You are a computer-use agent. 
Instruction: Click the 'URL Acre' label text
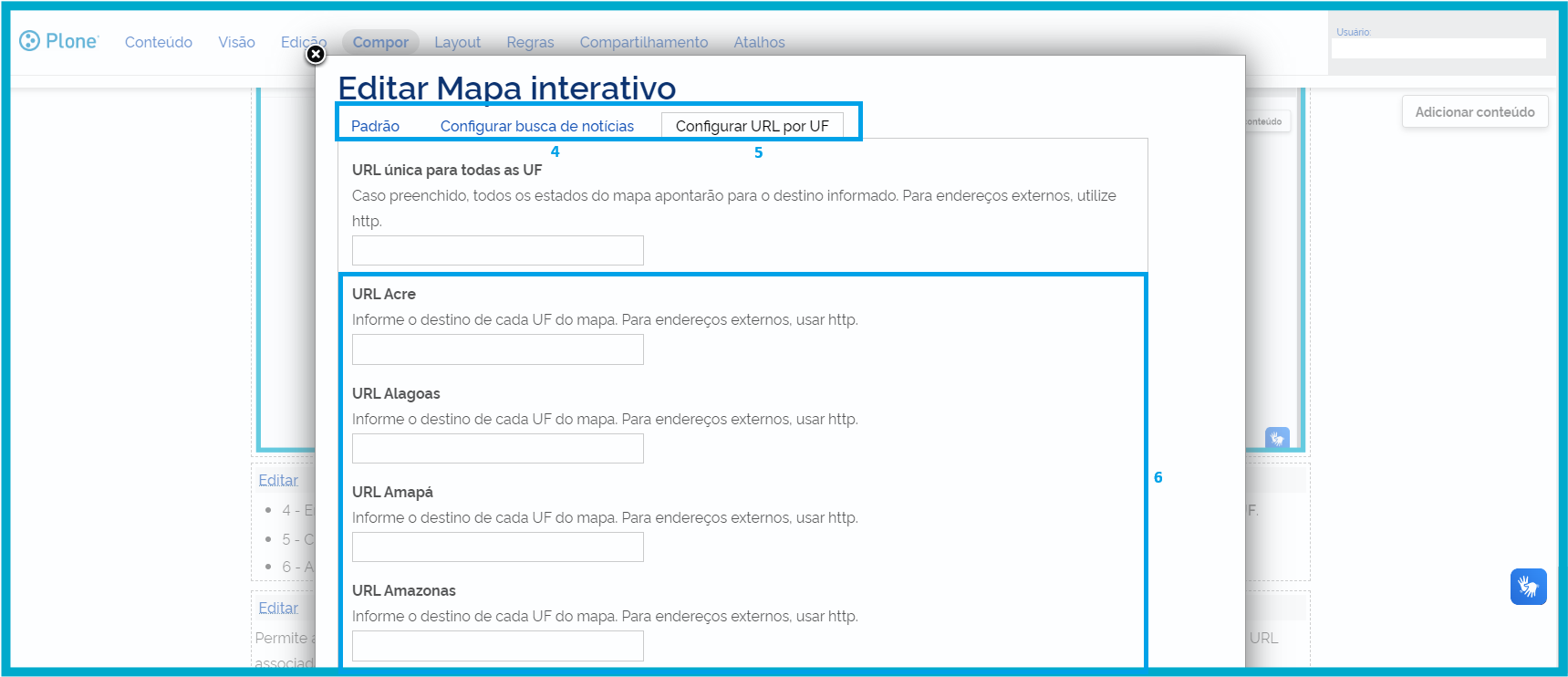click(384, 294)
